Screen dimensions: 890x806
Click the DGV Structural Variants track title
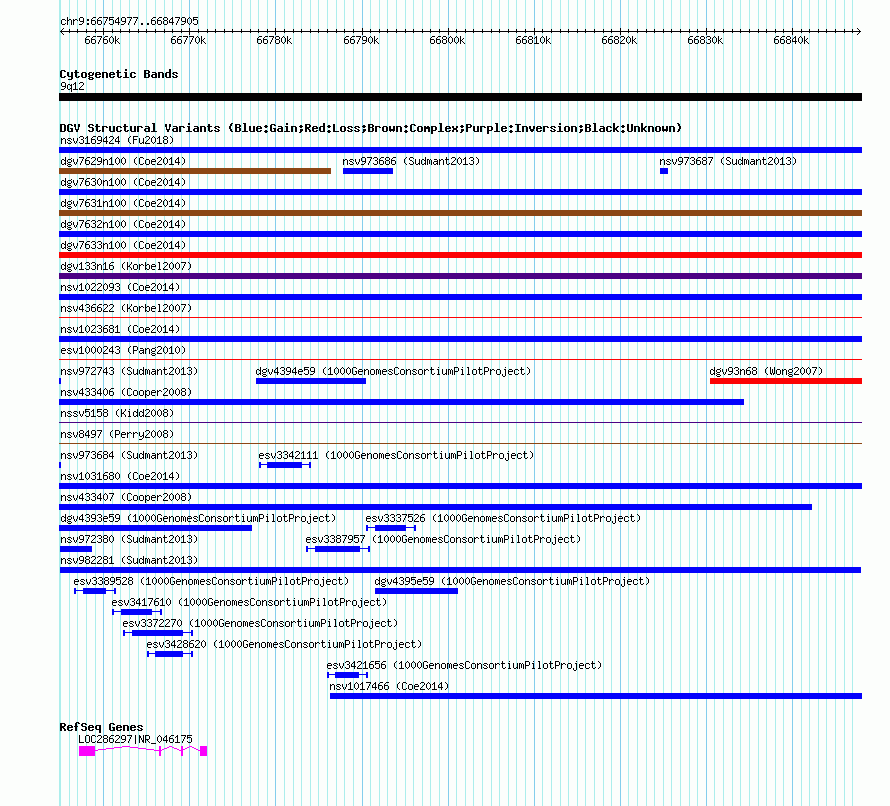pyautogui.click(x=370, y=128)
